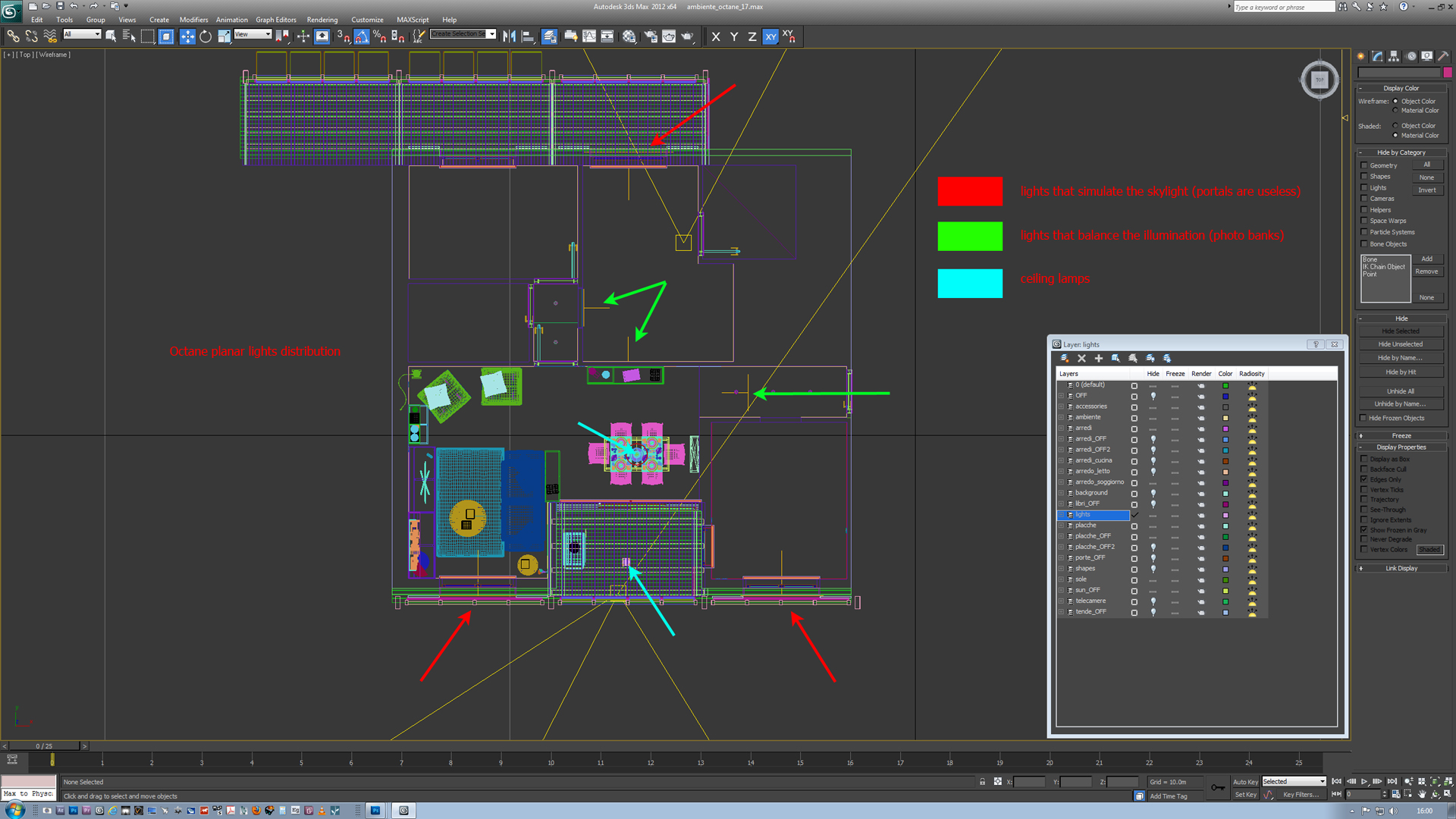The image size is (1456, 819).
Task: Select wireframe Material Color radio button
Action: (x=1395, y=111)
